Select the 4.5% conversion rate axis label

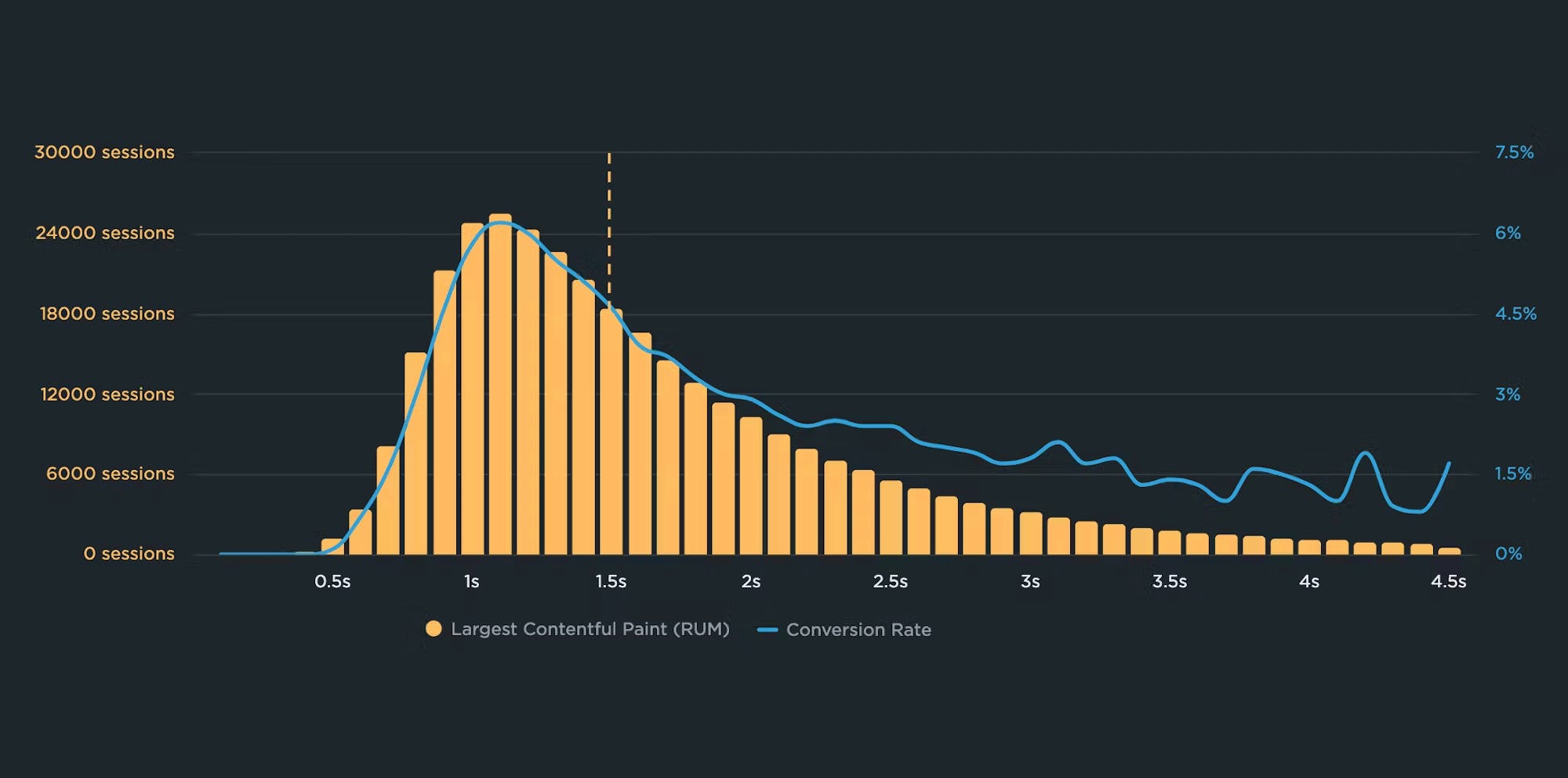click(x=1515, y=314)
